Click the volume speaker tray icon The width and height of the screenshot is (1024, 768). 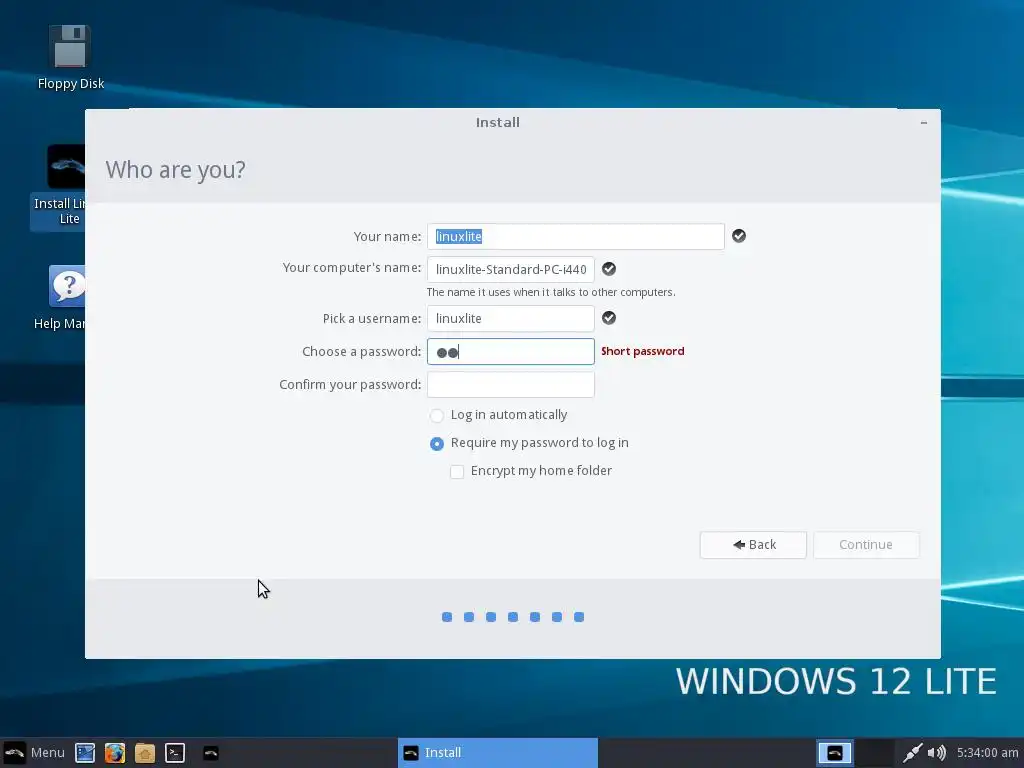click(936, 753)
